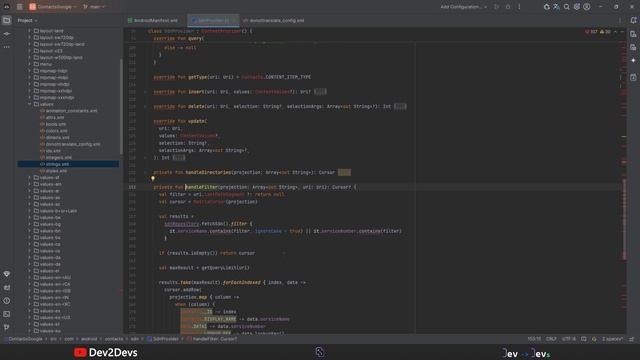Expand the values-b+sr+Latn folder
Image resolution: width=640 pixels, height=360 pixels.
[x=29, y=211]
